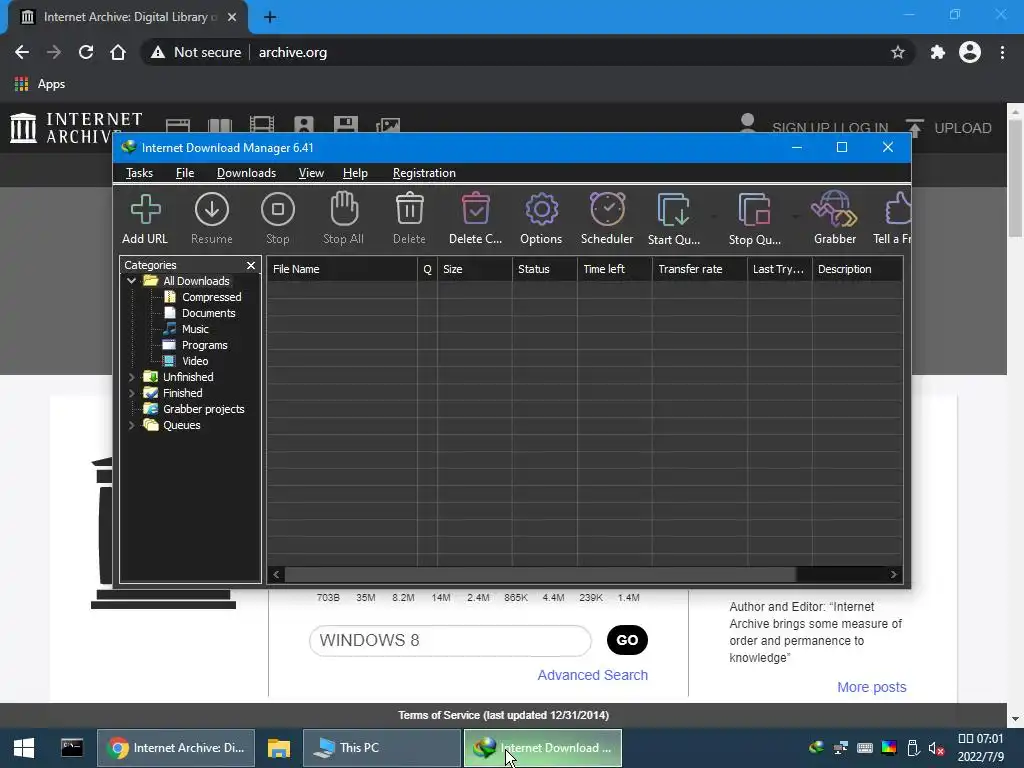Image resolution: width=1024 pixels, height=768 pixels.
Task: Click the download list horizontal scrollbar thumb
Action: 540,575
